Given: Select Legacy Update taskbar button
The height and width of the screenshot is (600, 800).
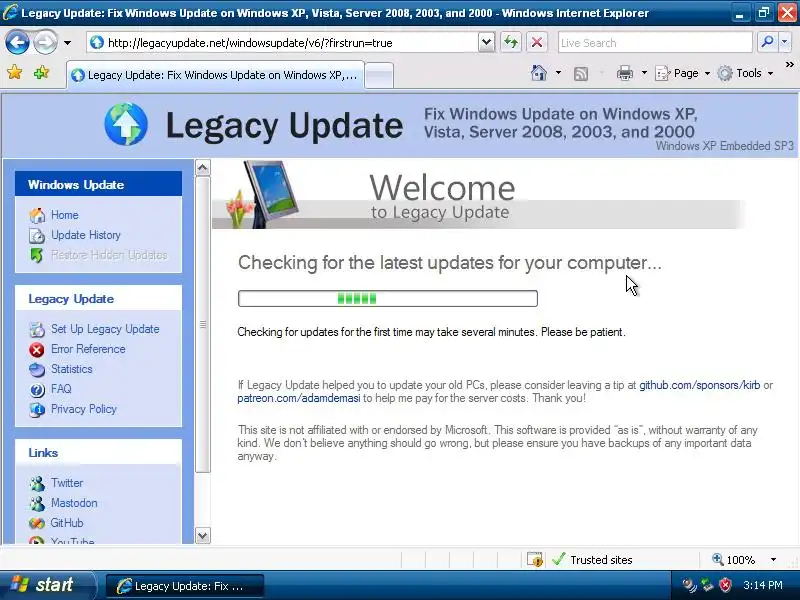Looking at the screenshot, I should pyautogui.click(x=185, y=586).
